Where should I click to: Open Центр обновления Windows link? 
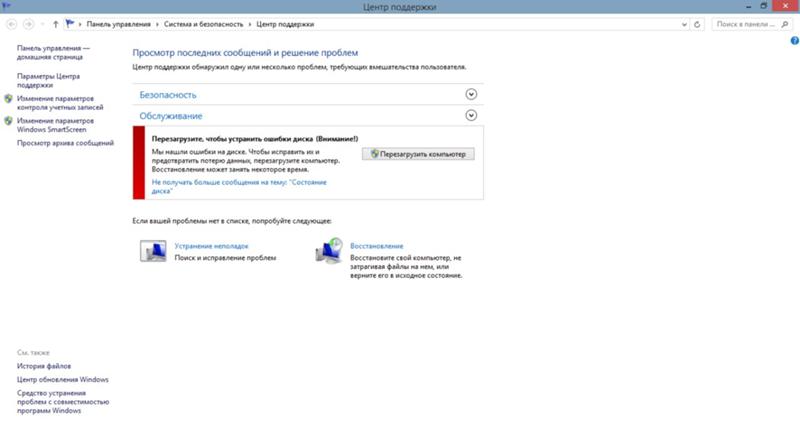coord(63,380)
